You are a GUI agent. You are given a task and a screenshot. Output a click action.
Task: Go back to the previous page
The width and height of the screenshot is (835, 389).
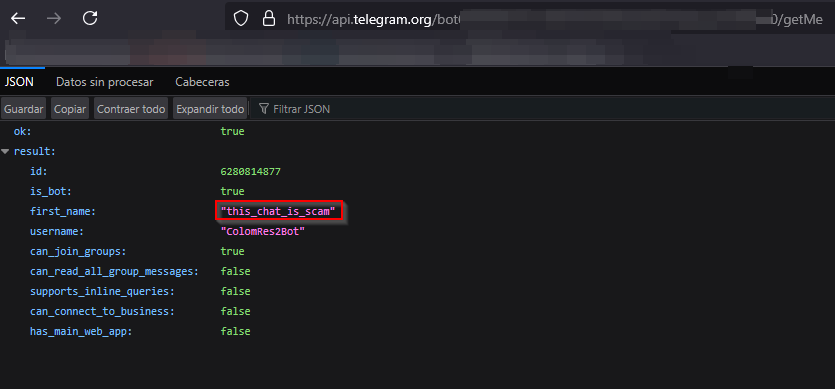point(18,19)
